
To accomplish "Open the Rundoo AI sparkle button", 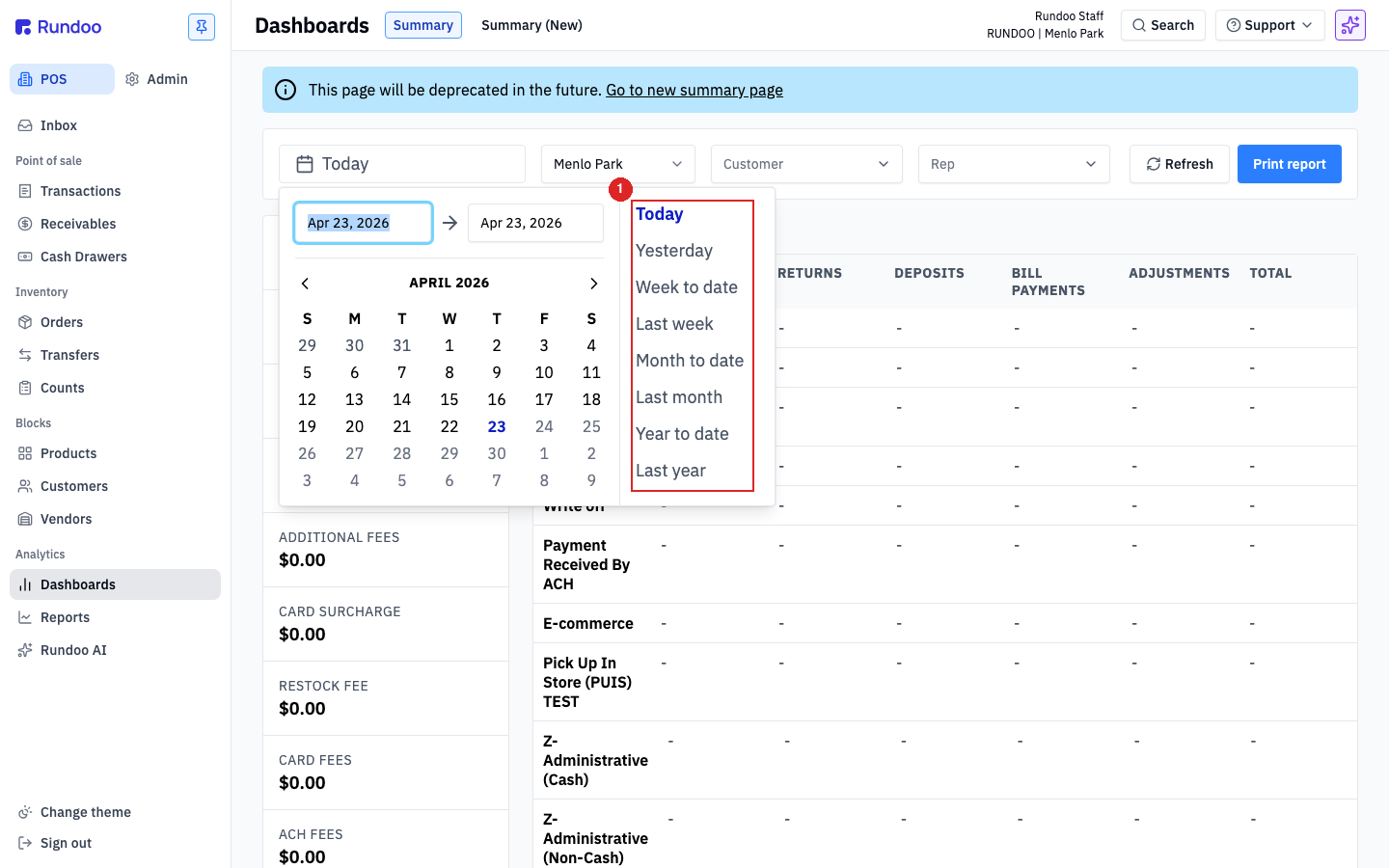I will pyautogui.click(x=1350, y=25).
